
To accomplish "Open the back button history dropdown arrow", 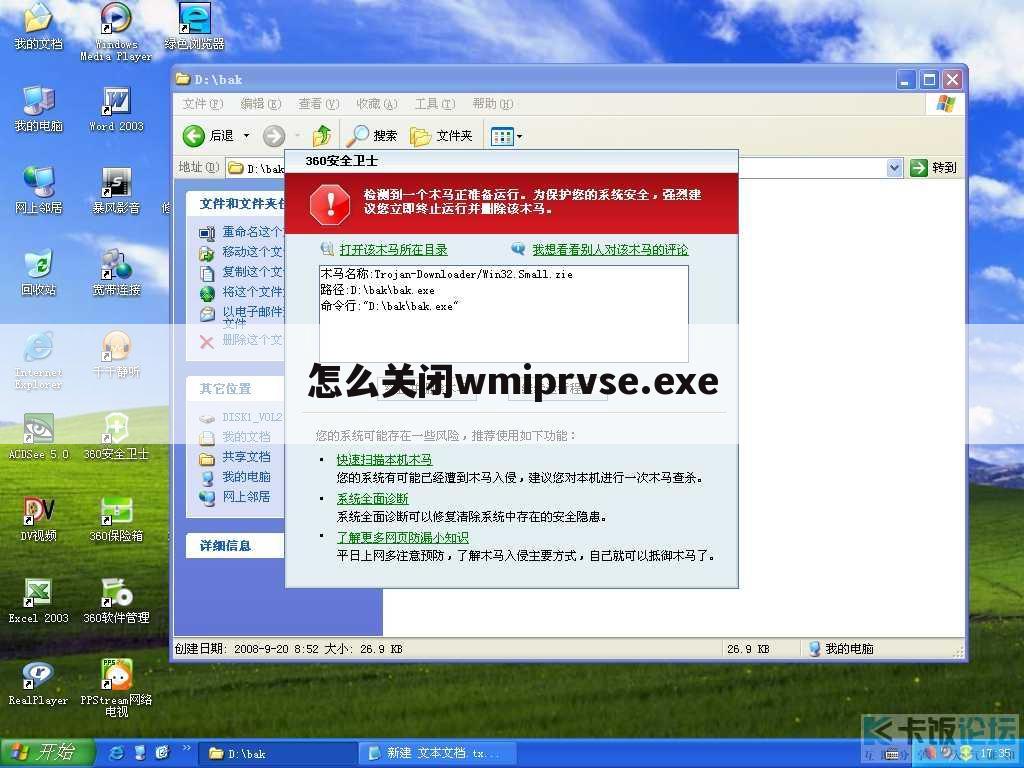I will (246, 136).
